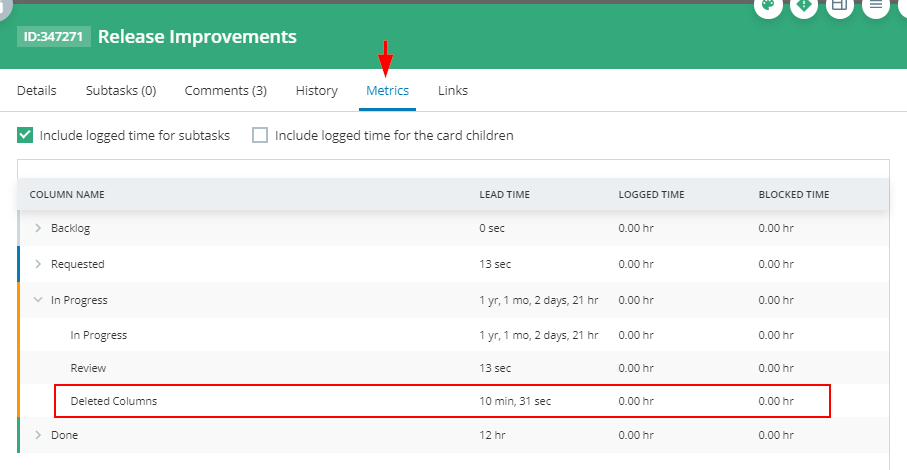Switch to the Details tab
907x470 pixels.
[x=37, y=91]
